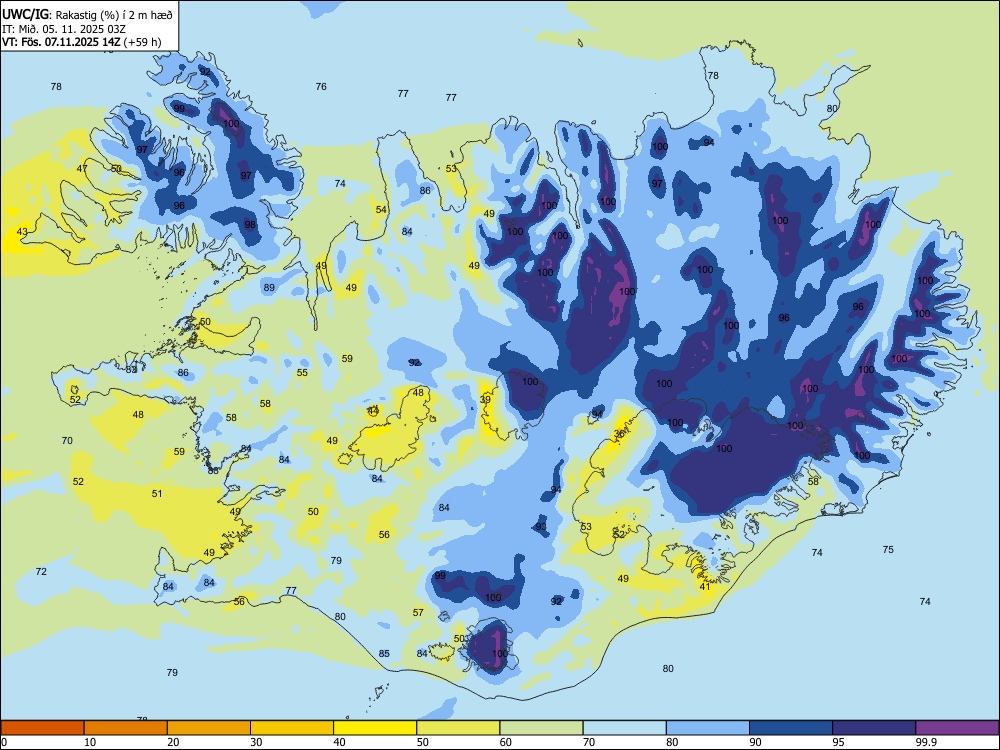Click the title text 'Rakastig (%) í 2 m hæð'
The height and width of the screenshot is (750, 1000).
click(114, 14)
